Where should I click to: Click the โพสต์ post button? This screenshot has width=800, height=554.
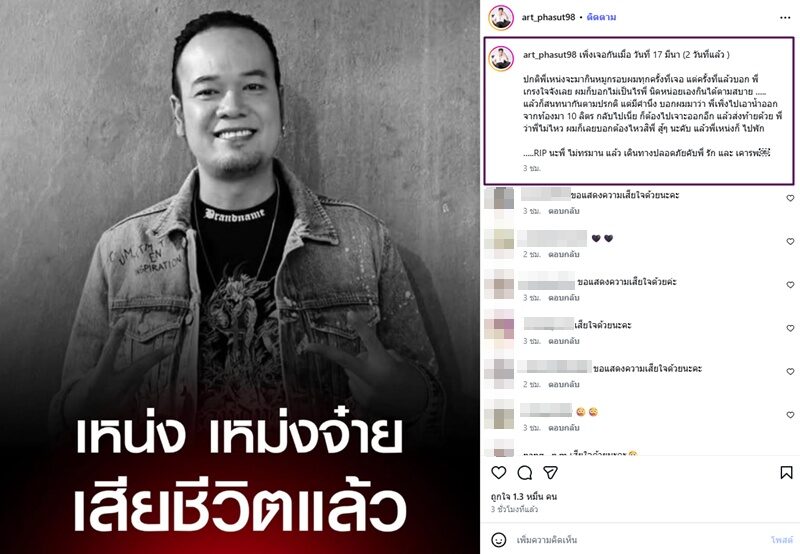782,540
